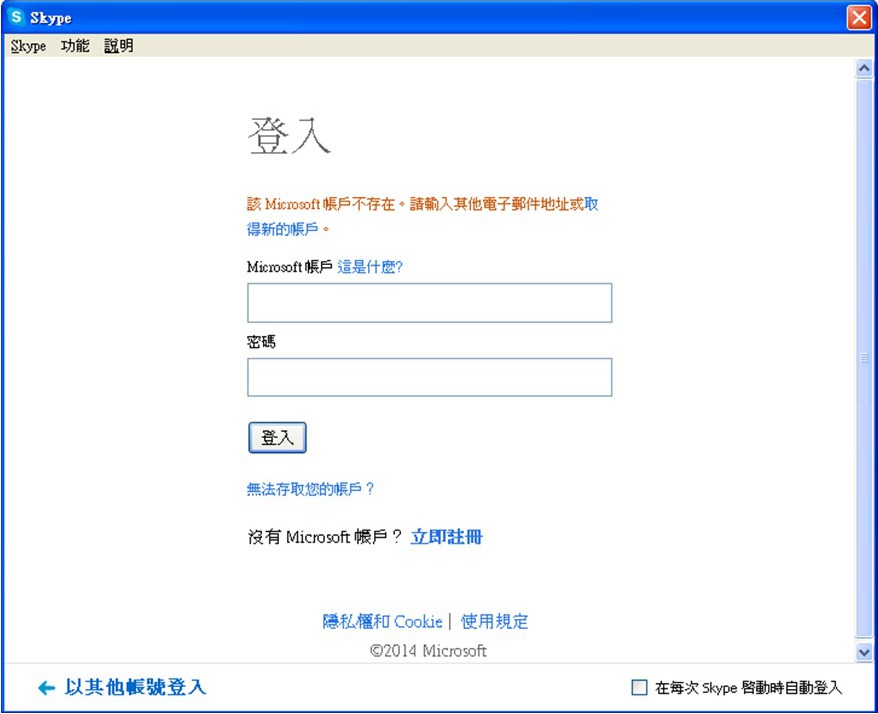Viewport: 878px width, 714px height.
Task: Open the 隱私權和 Cookie link
Action: (382, 621)
